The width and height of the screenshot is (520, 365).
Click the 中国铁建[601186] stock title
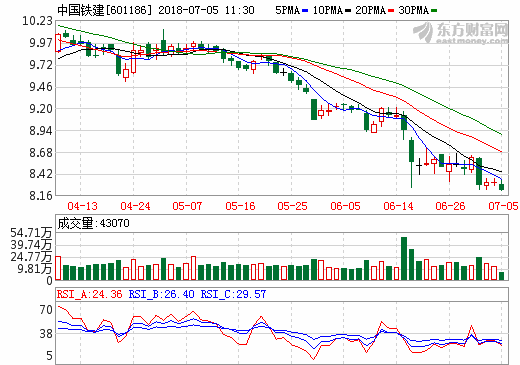(104, 10)
